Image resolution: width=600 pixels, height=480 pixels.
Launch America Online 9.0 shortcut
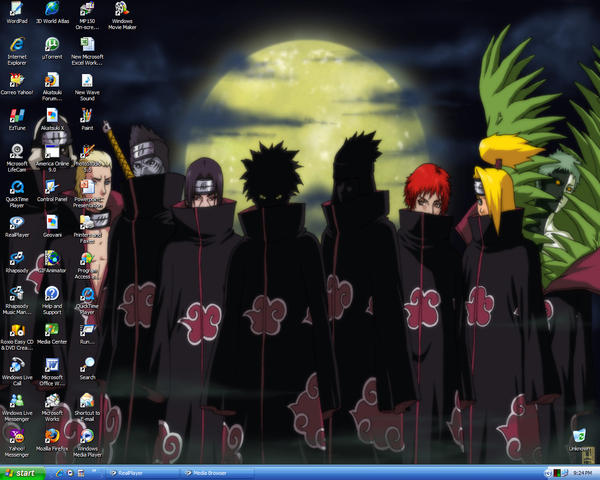52,158
